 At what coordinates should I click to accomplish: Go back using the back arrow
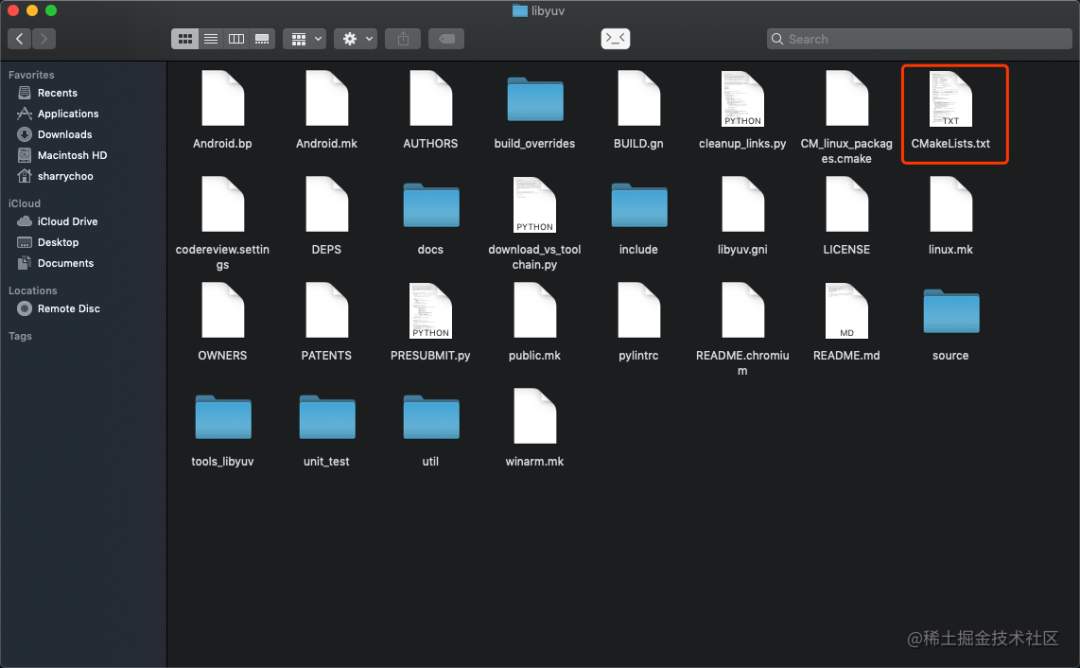pos(20,39)
